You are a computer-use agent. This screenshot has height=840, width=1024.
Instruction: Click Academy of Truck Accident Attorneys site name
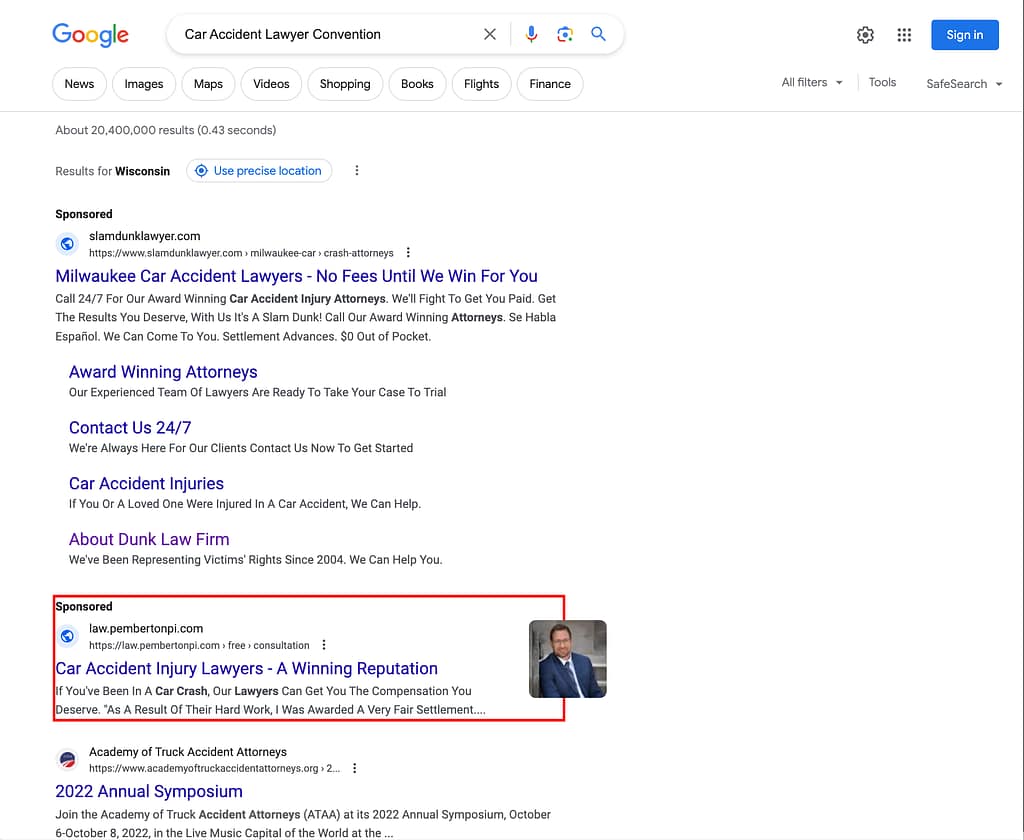point(188,752)
